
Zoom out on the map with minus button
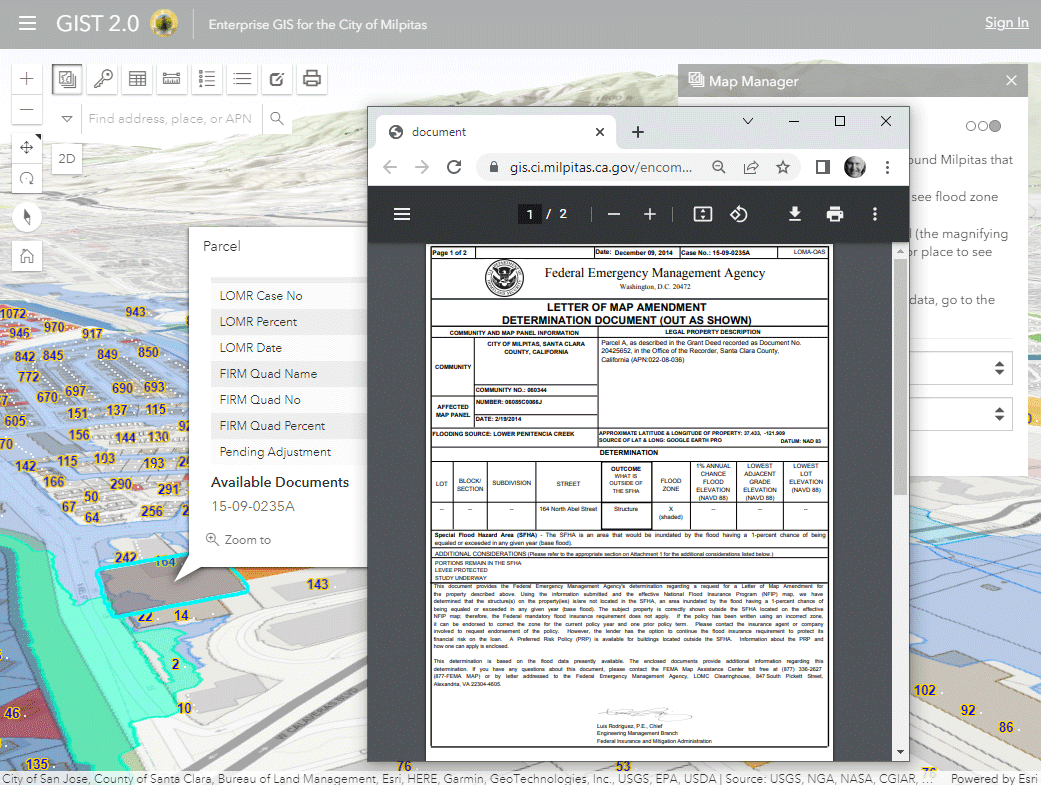point(27,109)
